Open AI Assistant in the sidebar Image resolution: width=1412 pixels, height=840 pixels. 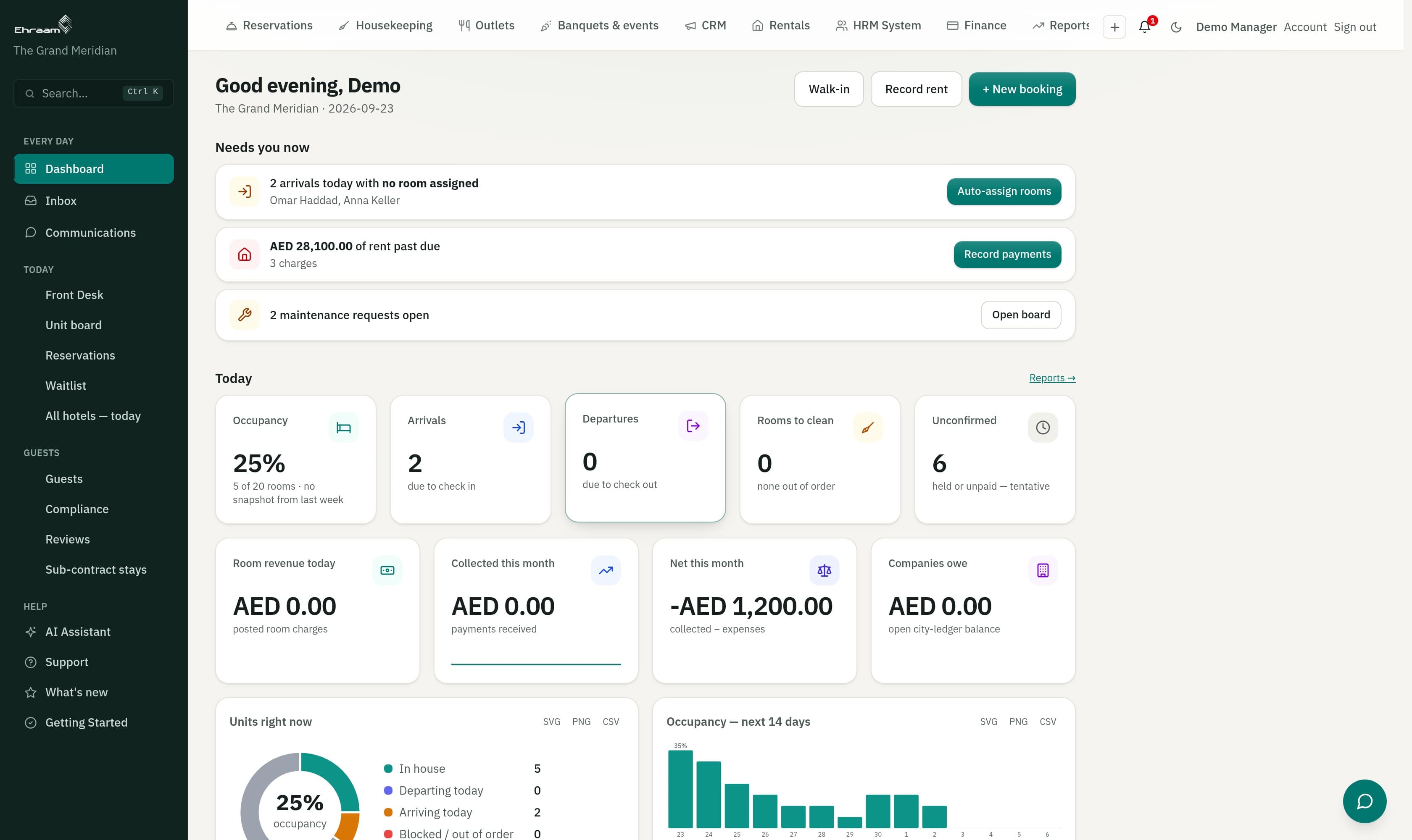click(x=93, y=632)
